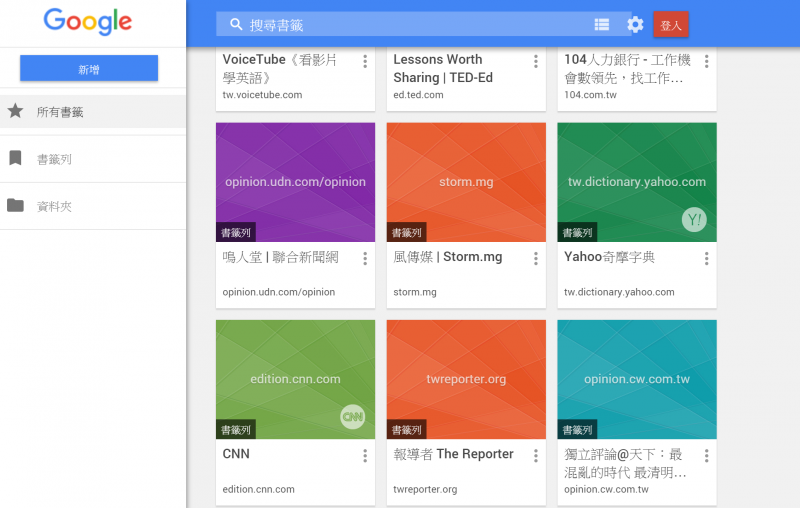Click tw.voicetube.com URL text
This screenshot has height=508, width=800.
(x=262, y=95)
